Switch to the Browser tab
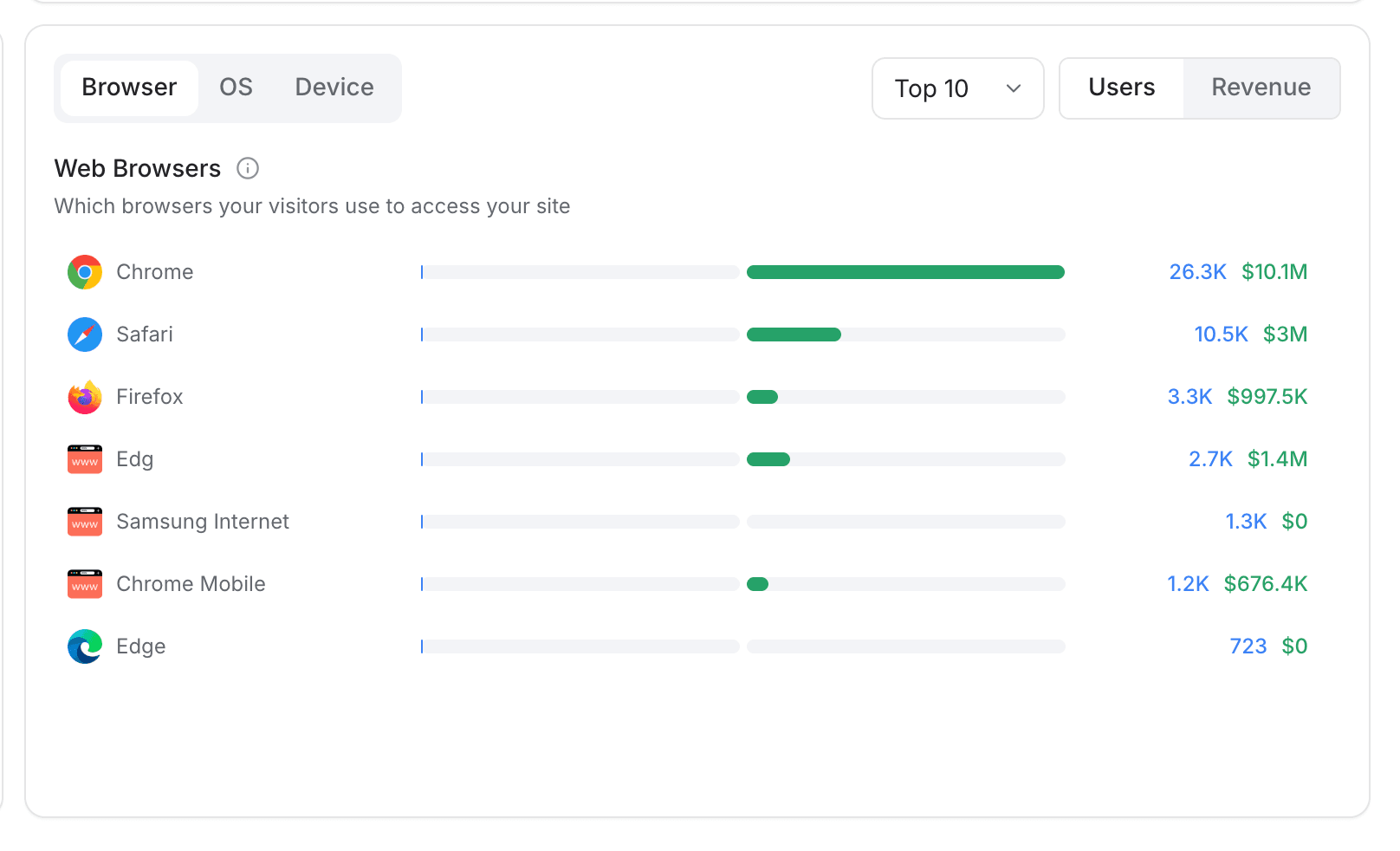Viewport: 1400px width, 851px height. point(129,88)
